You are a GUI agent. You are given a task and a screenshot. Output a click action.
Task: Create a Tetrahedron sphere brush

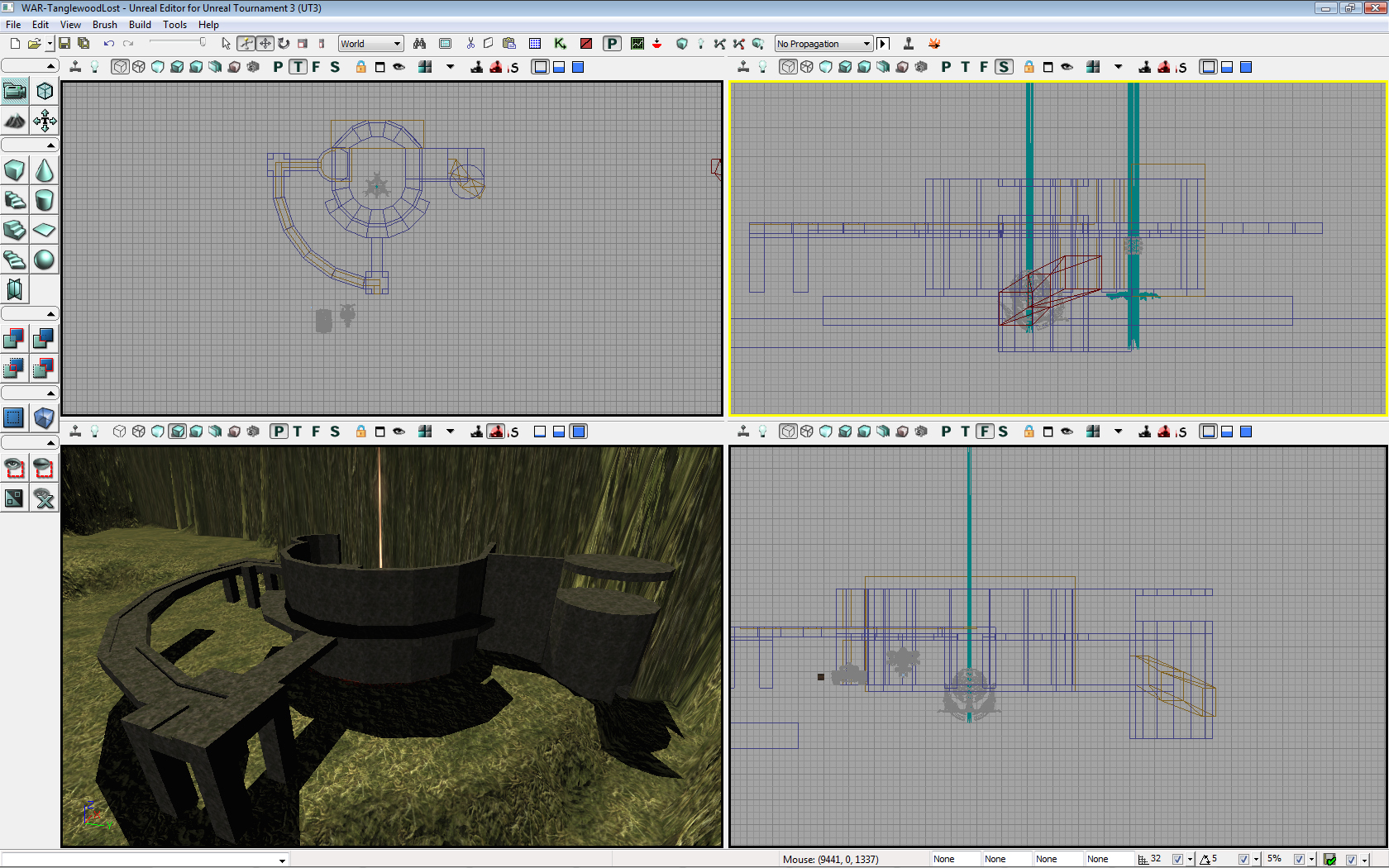pyautogui.click(x=45, y=260)
